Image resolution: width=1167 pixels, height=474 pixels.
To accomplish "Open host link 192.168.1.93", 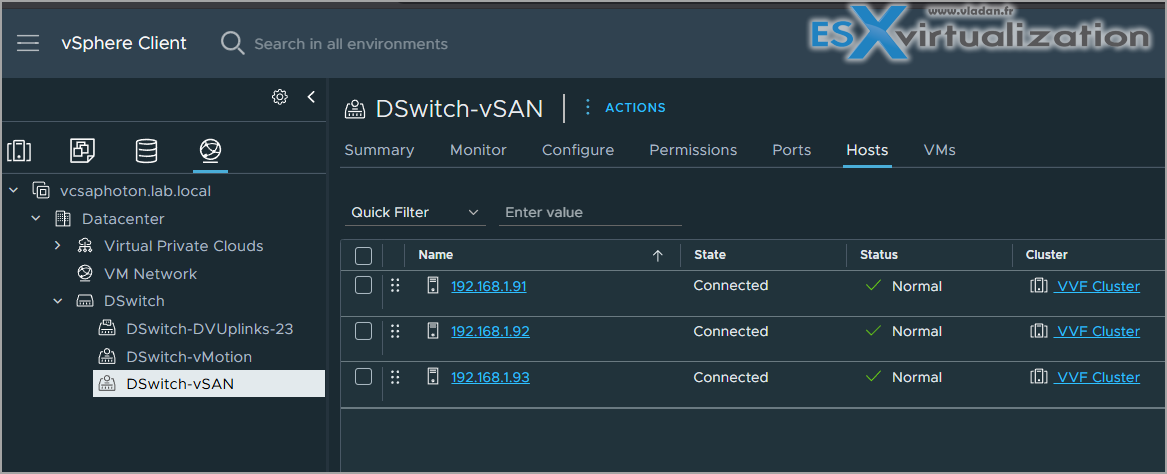I will [490, 378].
